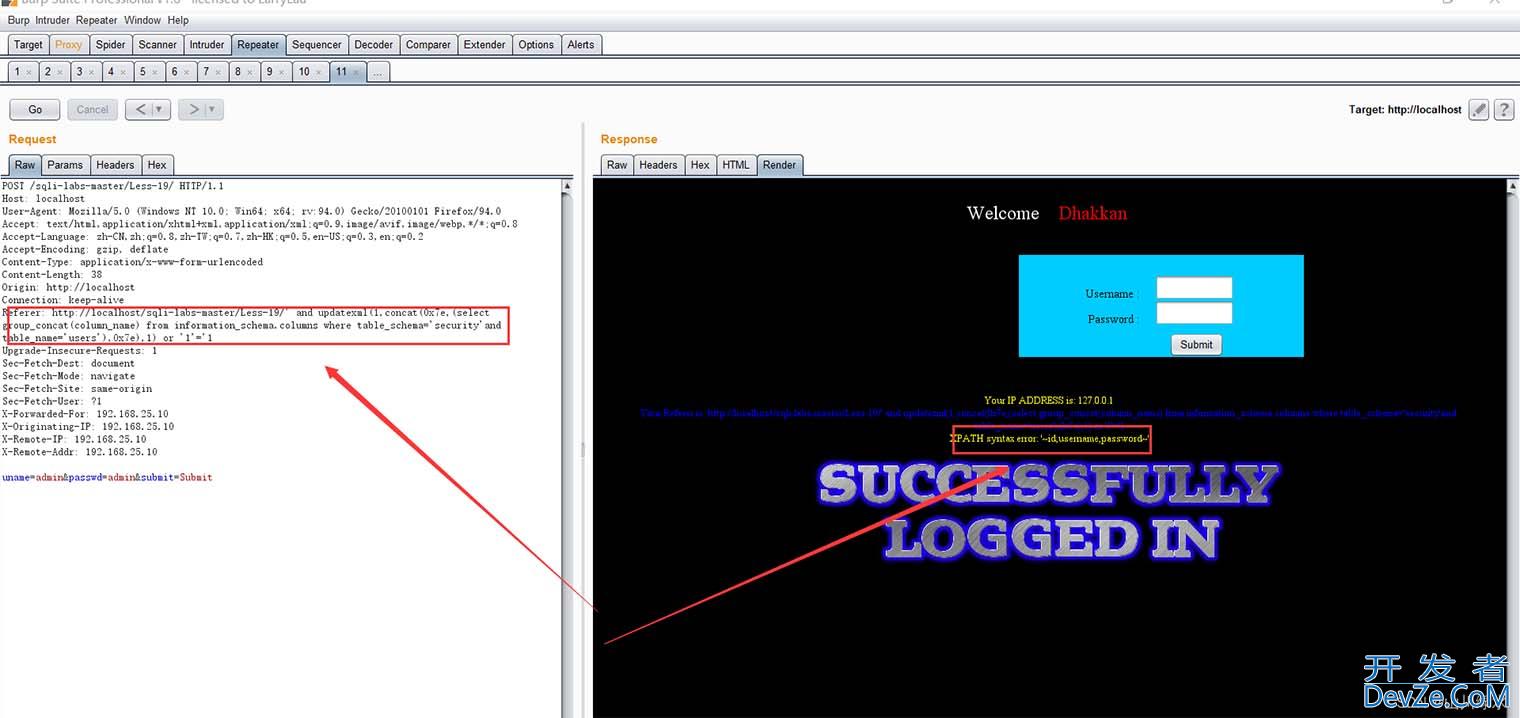Viewport: 1520px width, 718px height.
Task: Show Request Headers view
Action: [115, 165]
